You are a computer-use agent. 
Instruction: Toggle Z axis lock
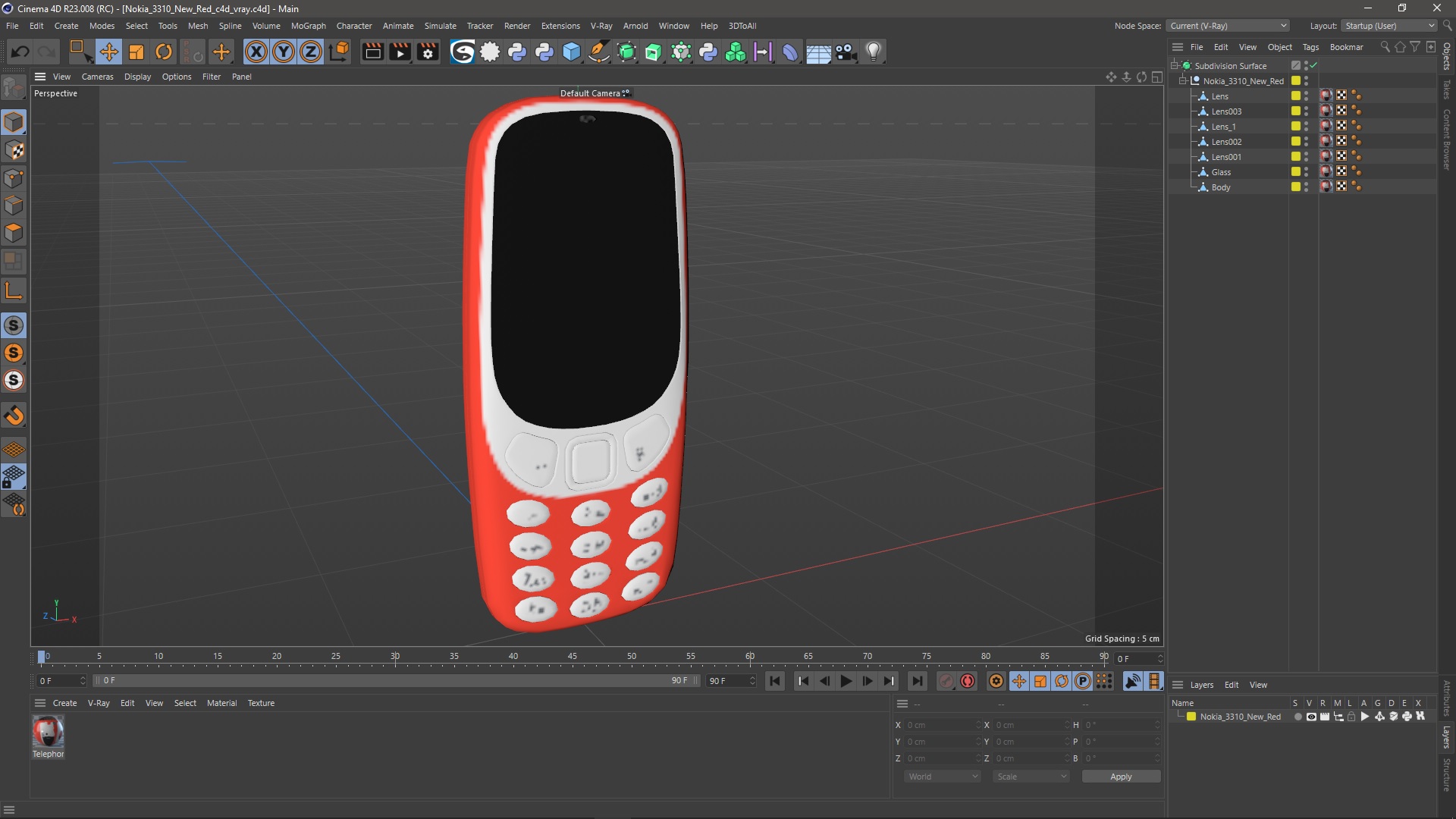point(311,52)
